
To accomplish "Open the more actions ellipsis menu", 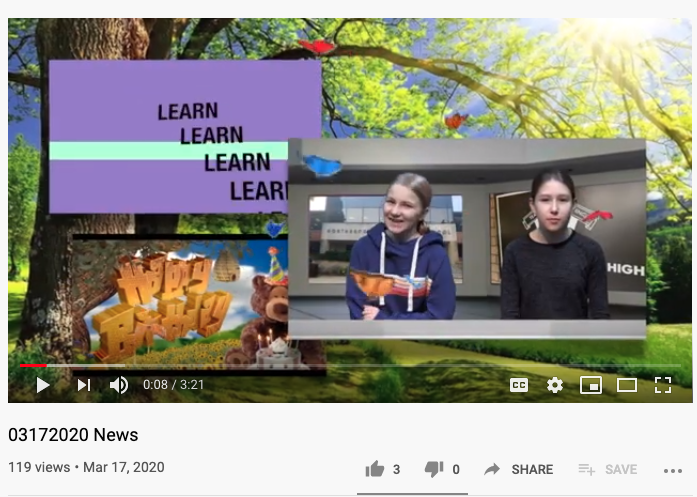I will [673, 471].
